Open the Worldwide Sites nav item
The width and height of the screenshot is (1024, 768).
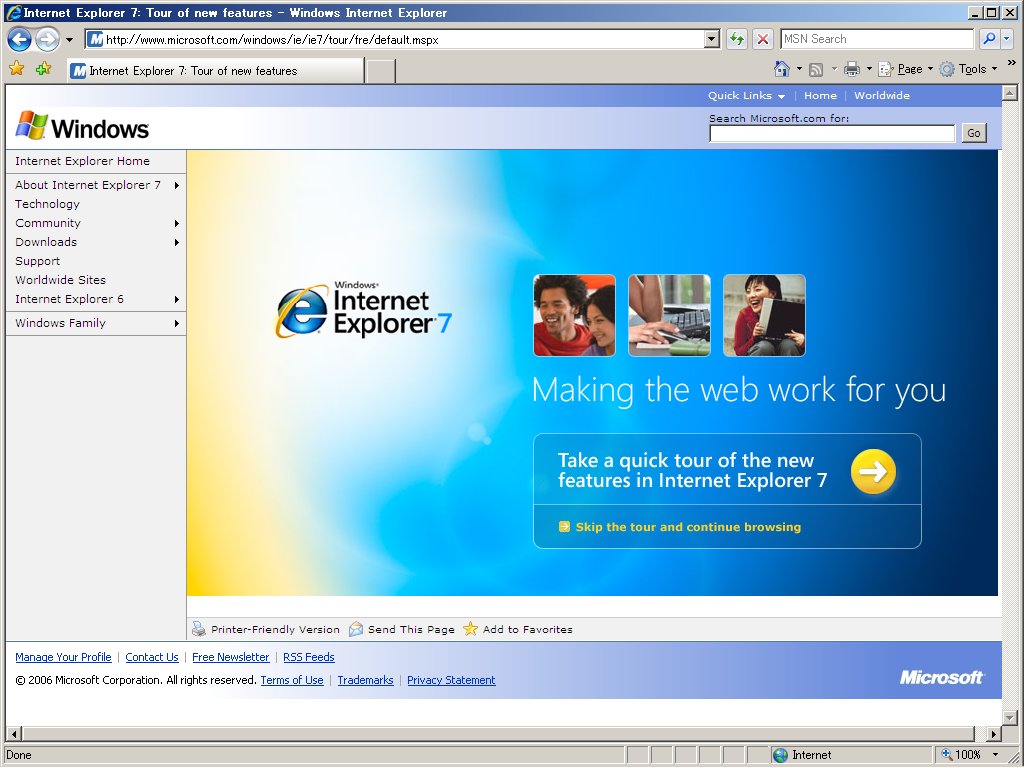[60, 280]
